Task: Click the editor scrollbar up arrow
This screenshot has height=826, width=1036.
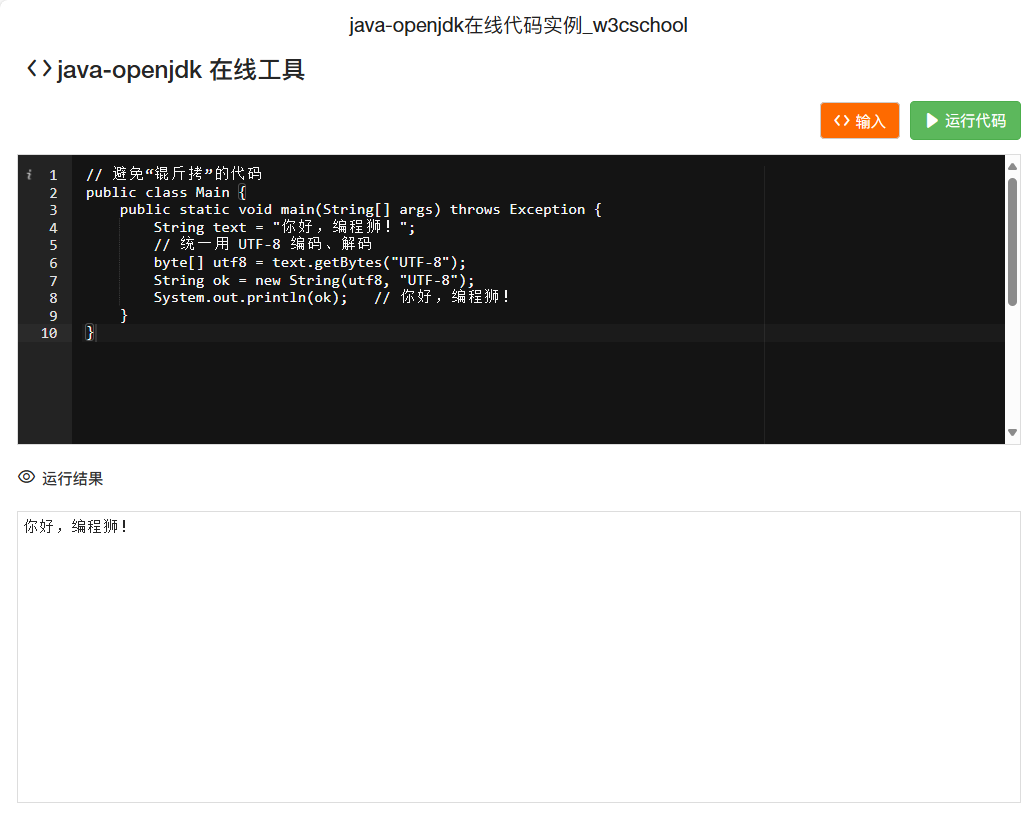Action: tap(1012, 166)
